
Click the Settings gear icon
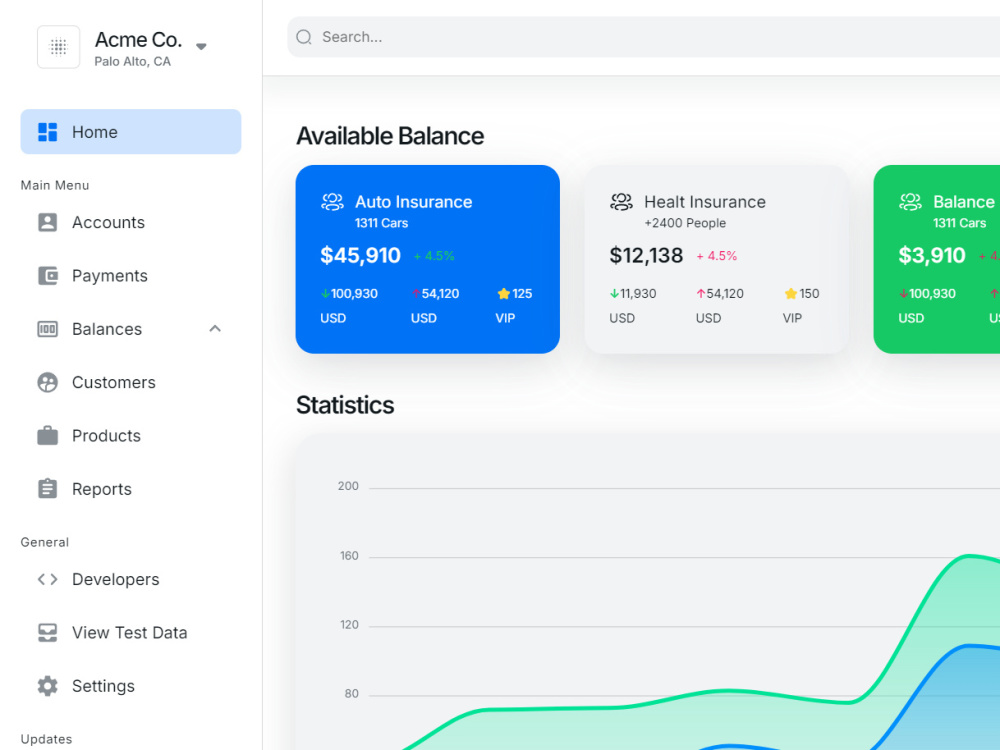(48, 686)
